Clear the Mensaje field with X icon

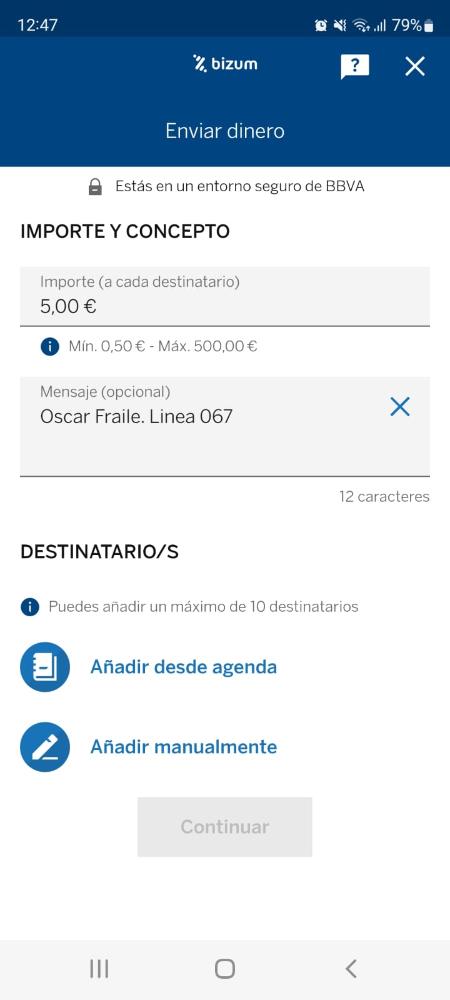[400, 407]
